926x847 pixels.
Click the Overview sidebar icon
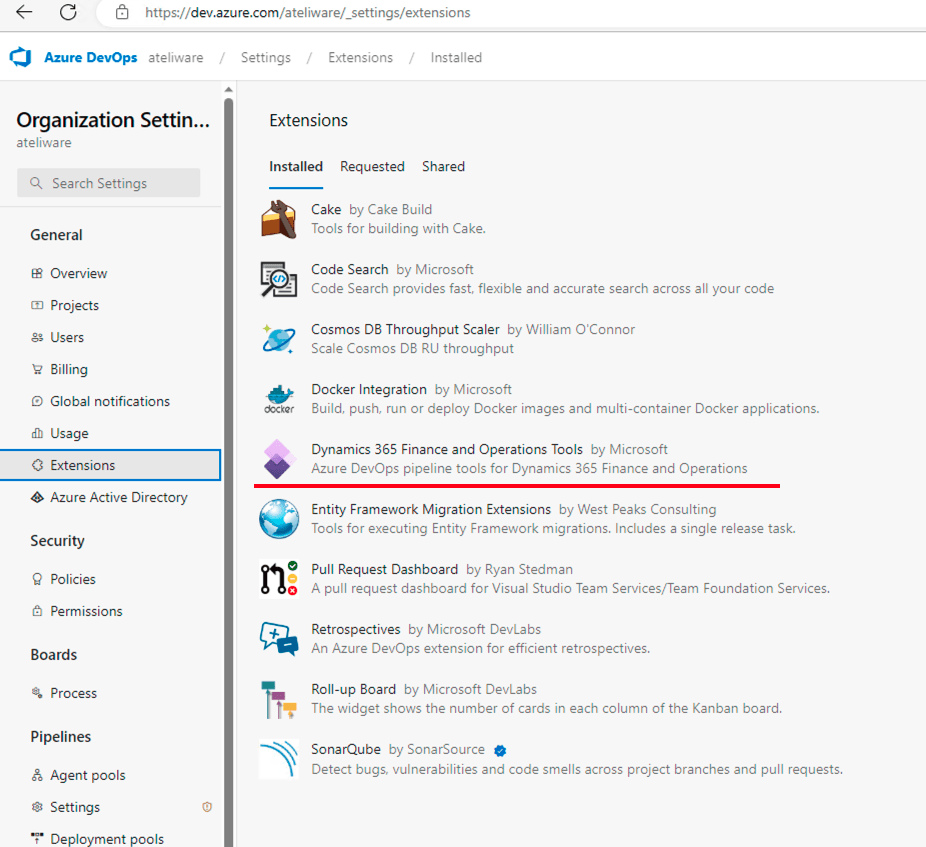pyautogui.click(x=37, y=273)
